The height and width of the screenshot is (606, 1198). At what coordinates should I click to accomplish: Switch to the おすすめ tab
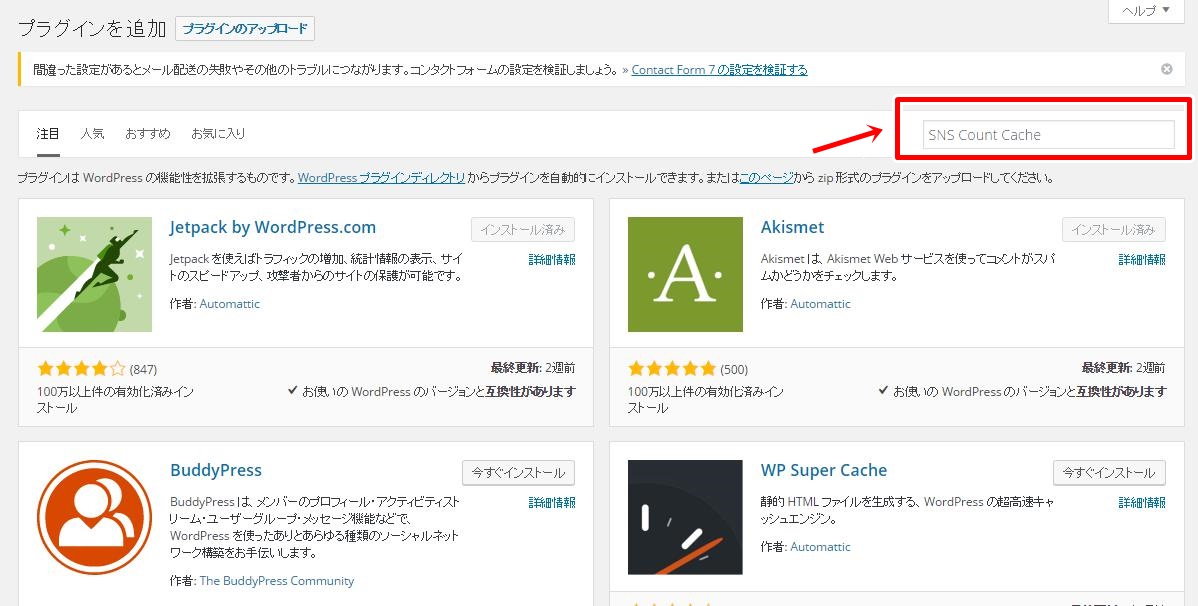(148, 134)
